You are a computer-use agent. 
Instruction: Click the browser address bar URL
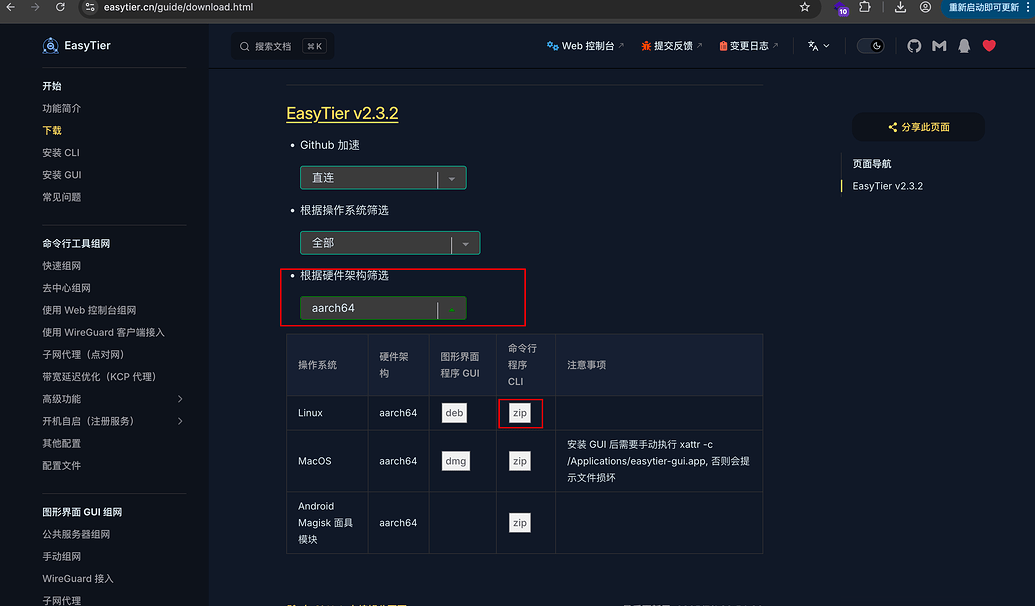point(178,7)
